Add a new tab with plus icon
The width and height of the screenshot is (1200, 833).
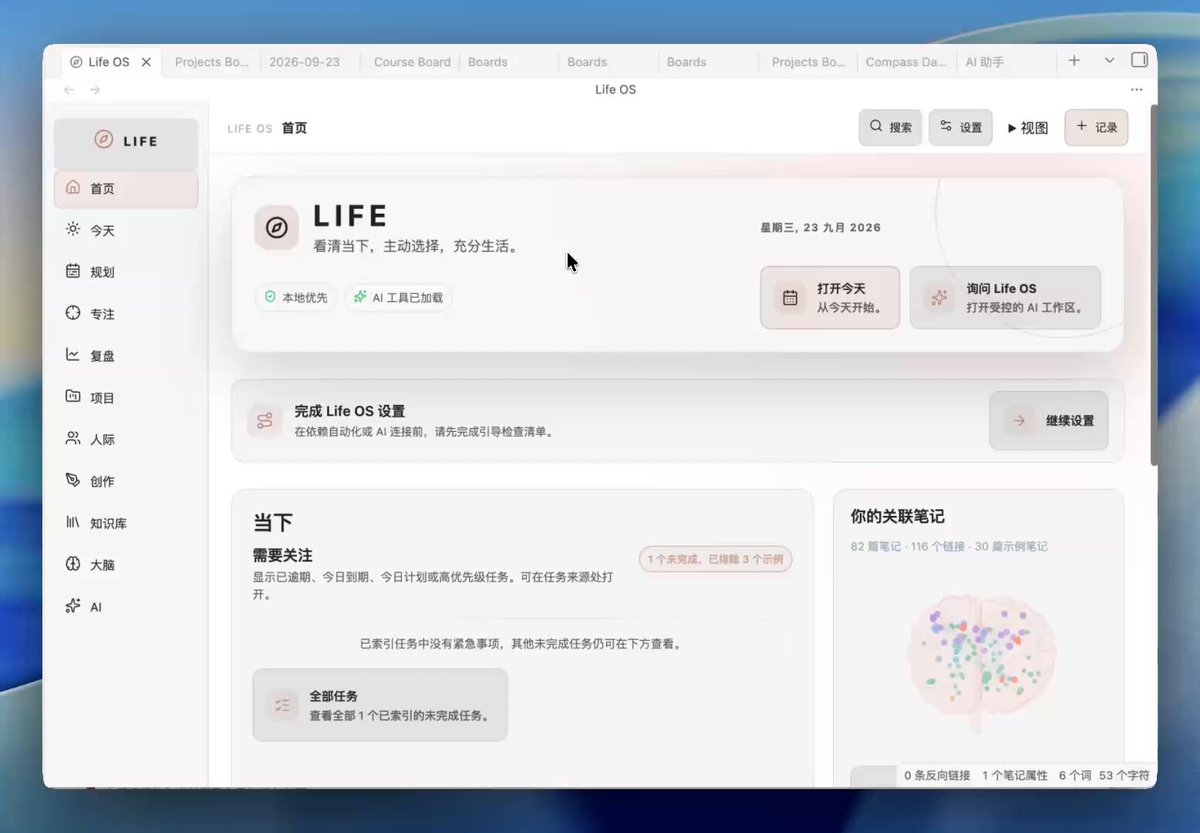1074,61
